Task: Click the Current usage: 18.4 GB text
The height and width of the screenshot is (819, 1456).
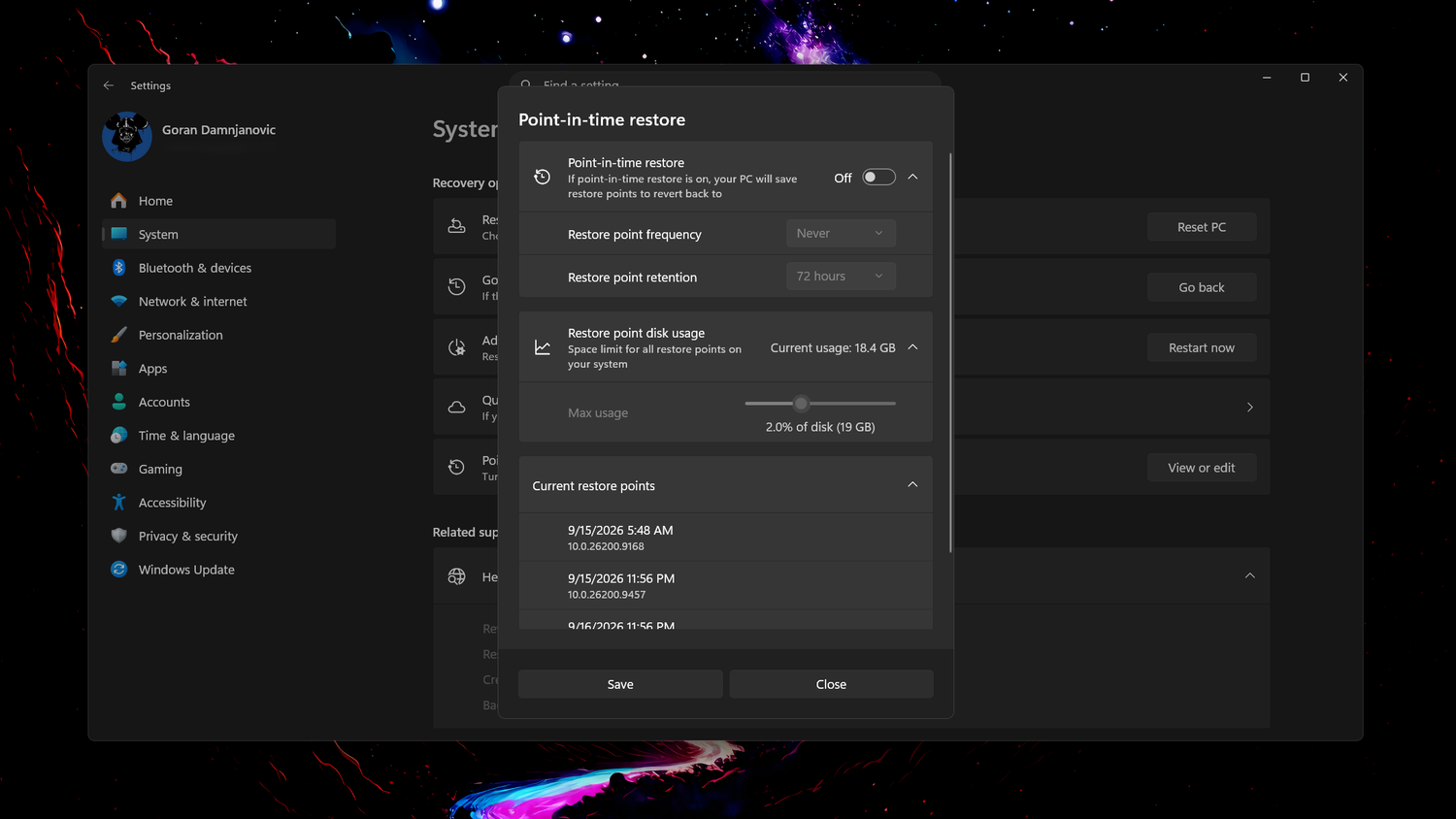Action: [x=833, y=347]
